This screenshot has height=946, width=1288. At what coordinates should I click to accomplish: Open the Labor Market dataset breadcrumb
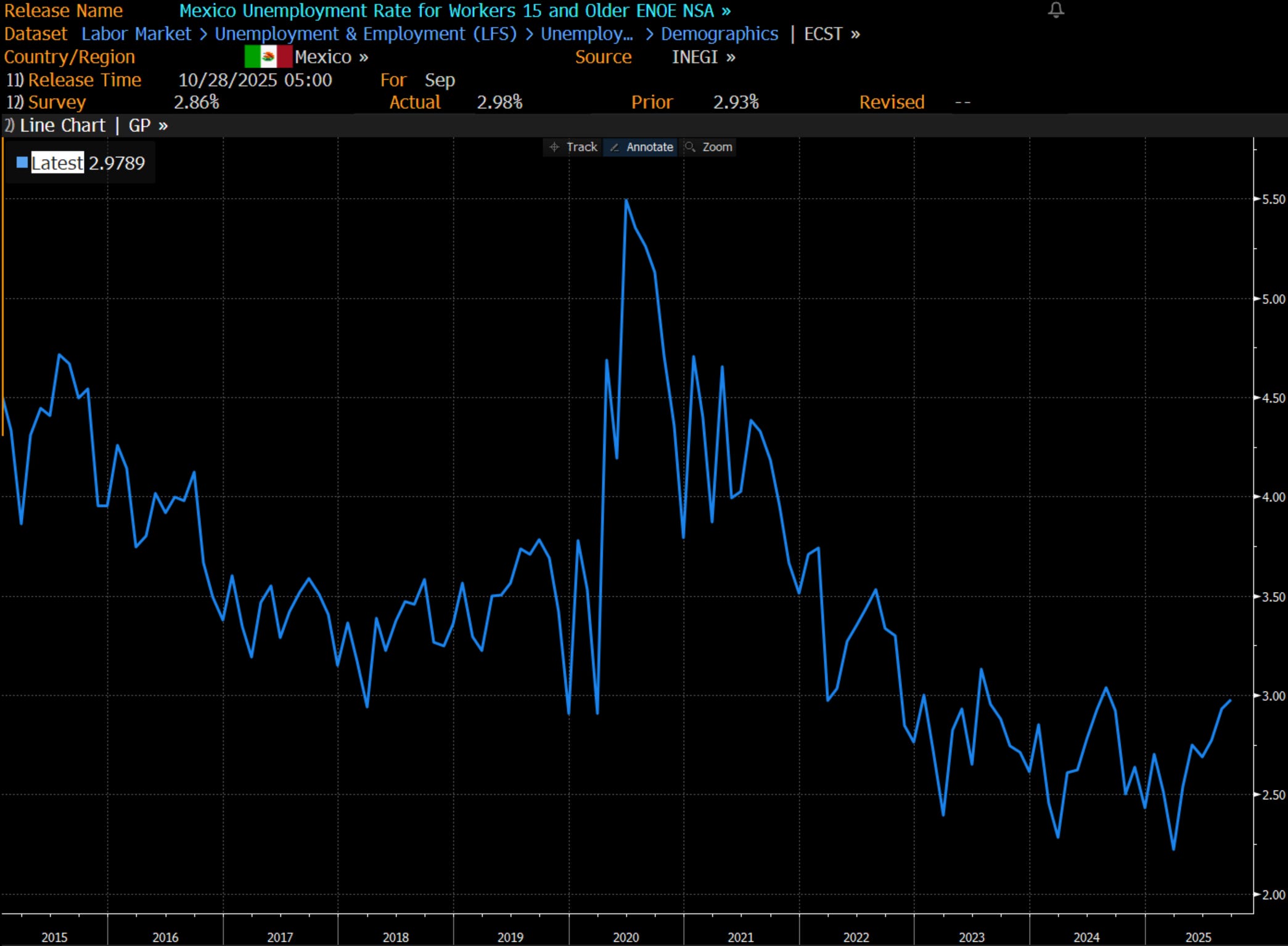point(136,34)
